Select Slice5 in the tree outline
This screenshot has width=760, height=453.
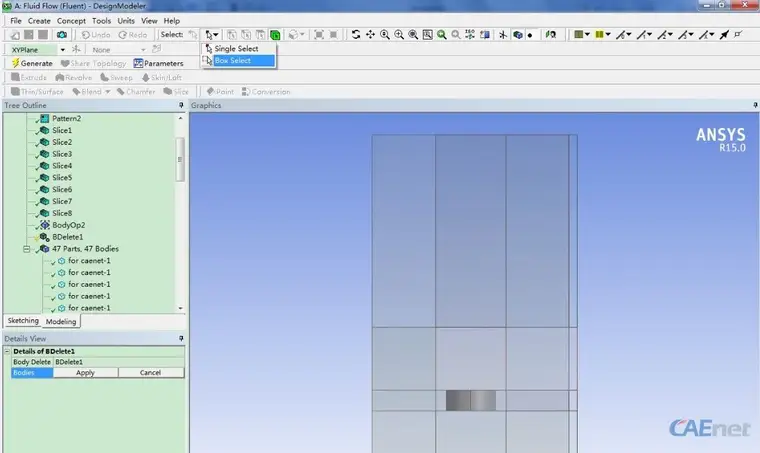pyautogui.click(x=62, y=178)
